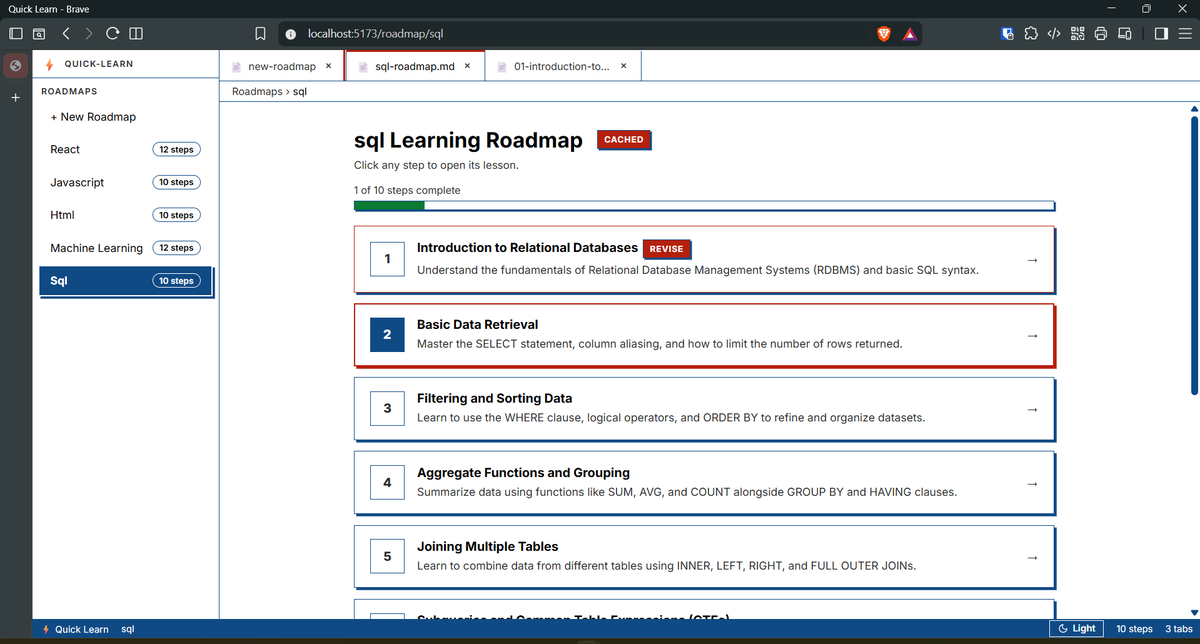The width and height of the screenshot is (1200, 644).
Task: Click the arrow on Aggregate Functions and Grouping
Action: (1032, 483)
